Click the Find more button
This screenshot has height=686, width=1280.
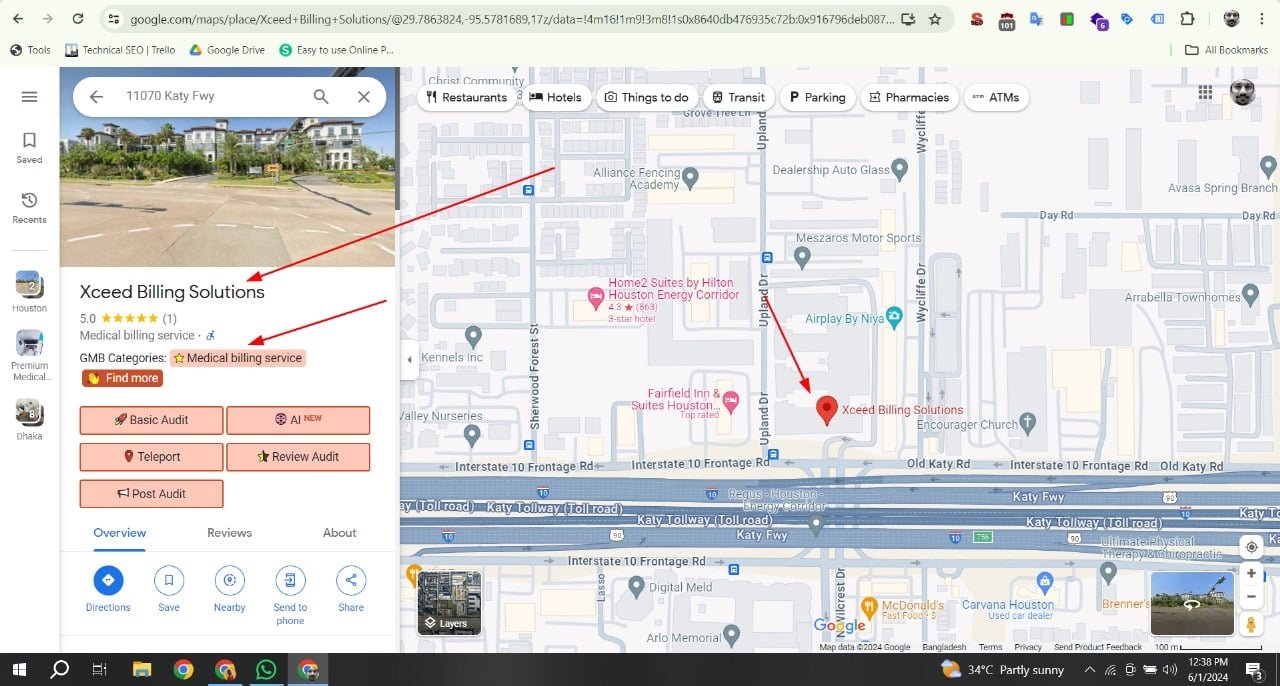click(122, 378)
